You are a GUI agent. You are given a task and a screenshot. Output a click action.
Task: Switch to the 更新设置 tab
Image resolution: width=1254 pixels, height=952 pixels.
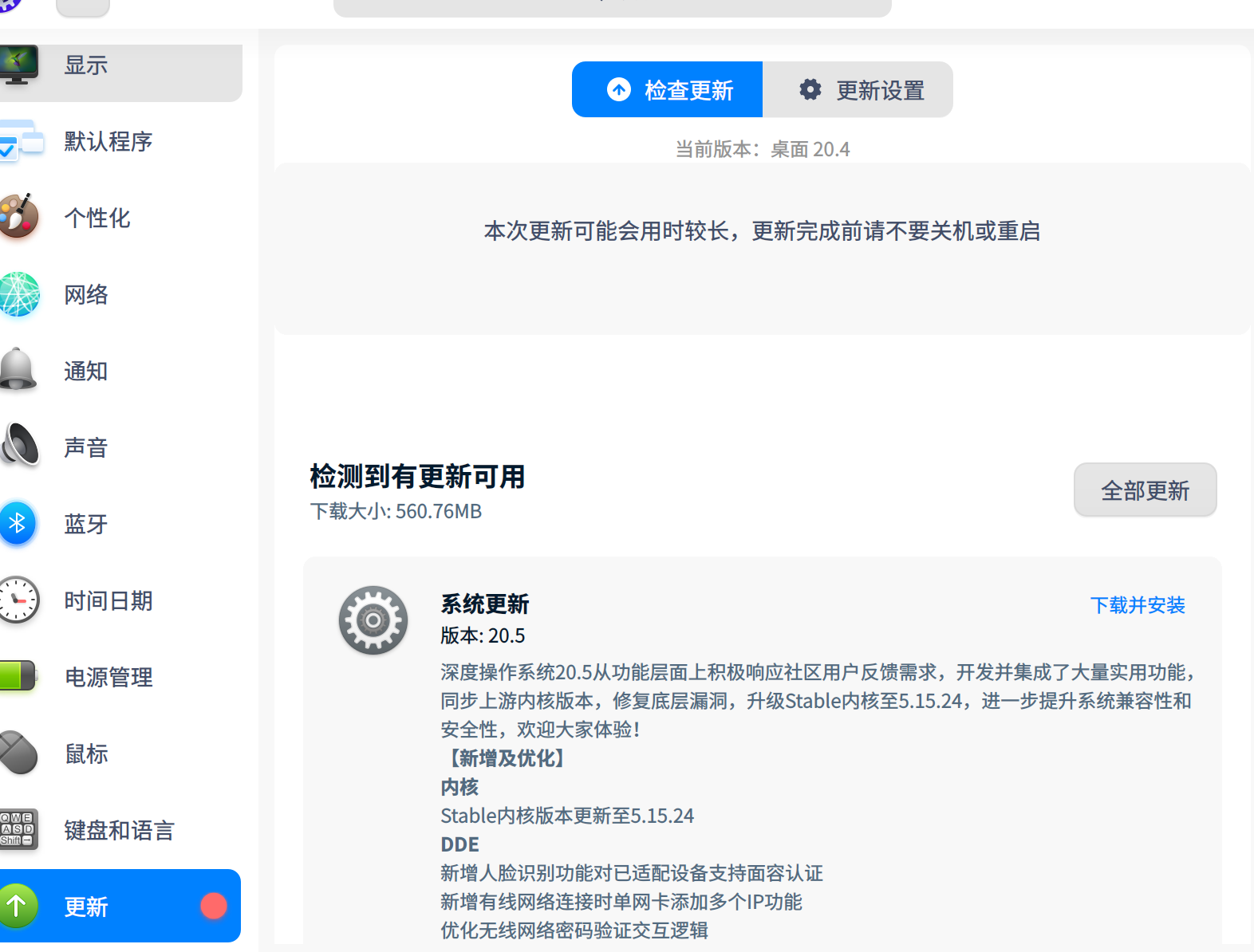pos(858,89)
